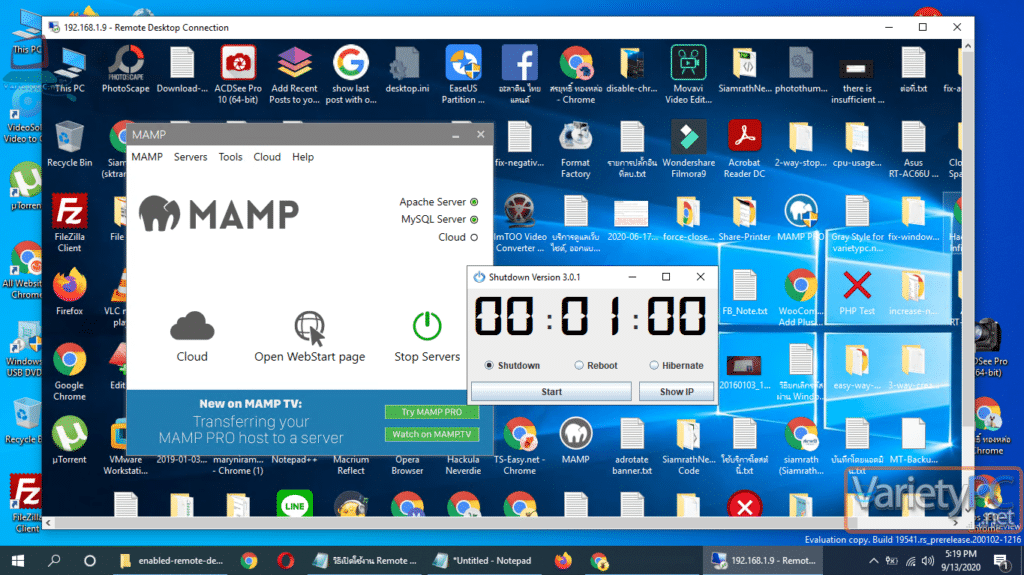Click Stop Servers power icon

click(x=427, y=326)
